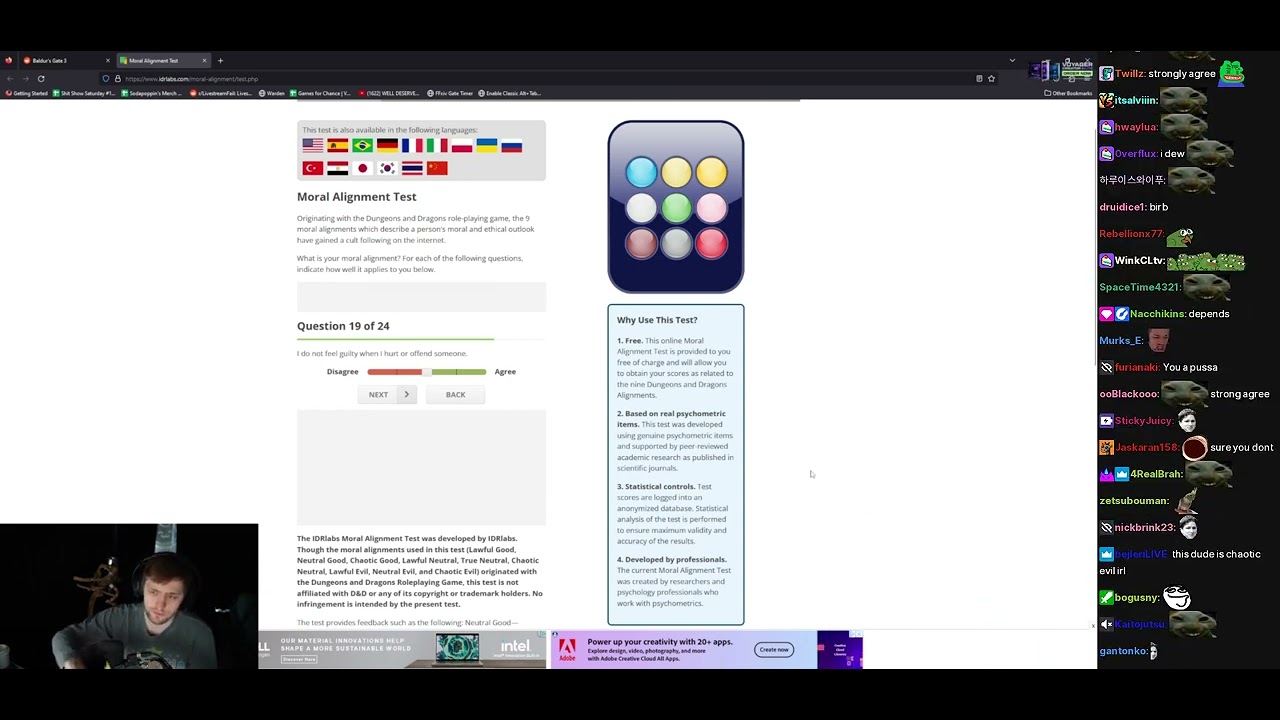Click the red Disagree side of slider

coord(394,372)
